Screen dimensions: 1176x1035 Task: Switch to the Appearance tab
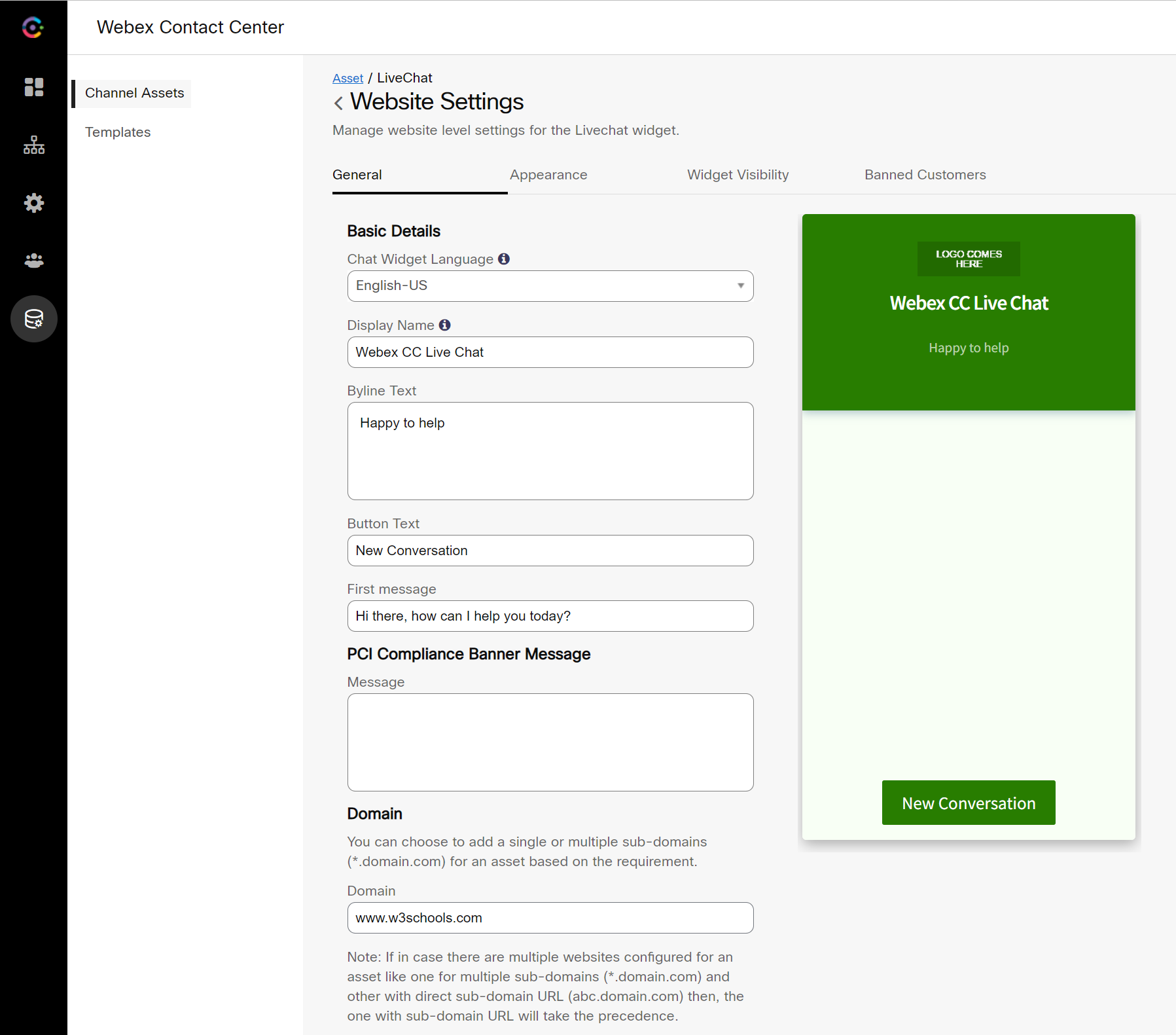pos(548,175)
